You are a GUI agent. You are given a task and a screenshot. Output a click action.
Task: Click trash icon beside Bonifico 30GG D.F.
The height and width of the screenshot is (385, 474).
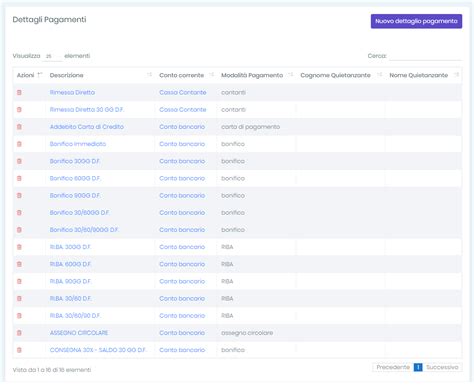click(x=19, y=161)
